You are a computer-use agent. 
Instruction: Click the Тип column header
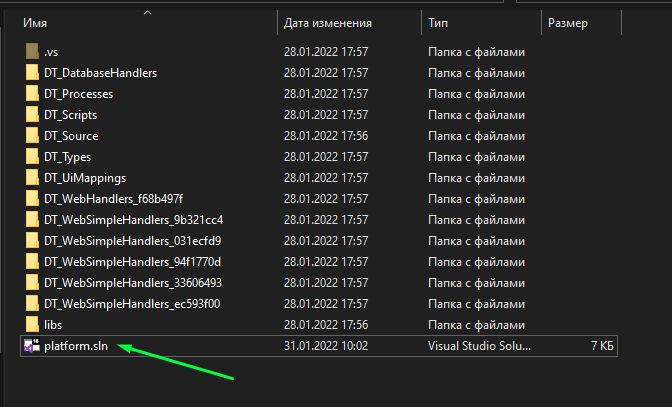(x=438, y=22)
